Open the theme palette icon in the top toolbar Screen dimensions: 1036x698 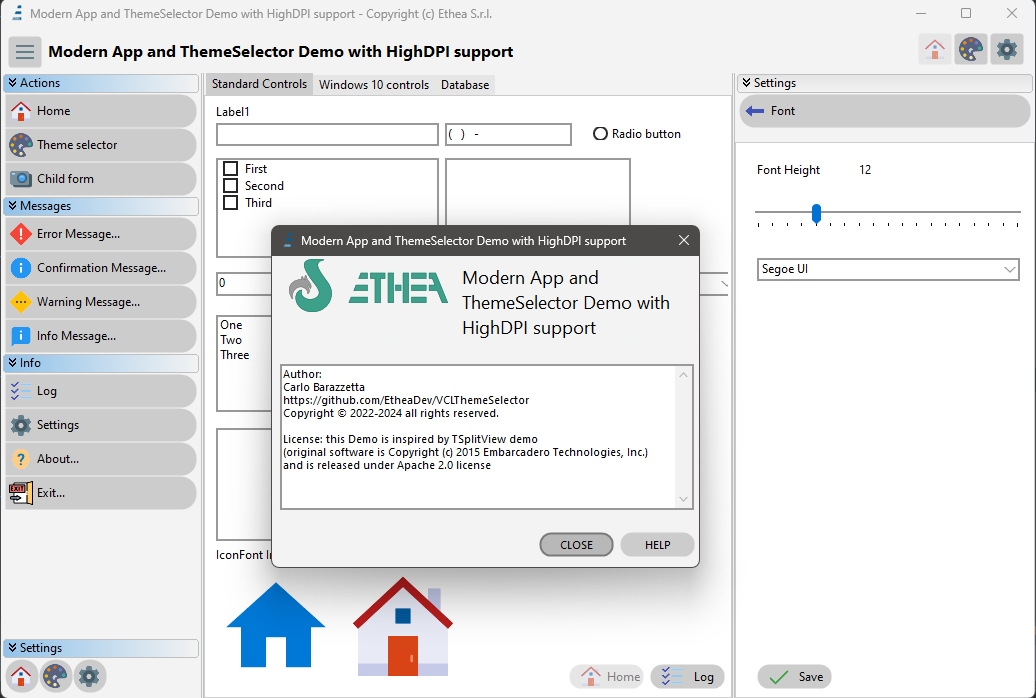970,47
